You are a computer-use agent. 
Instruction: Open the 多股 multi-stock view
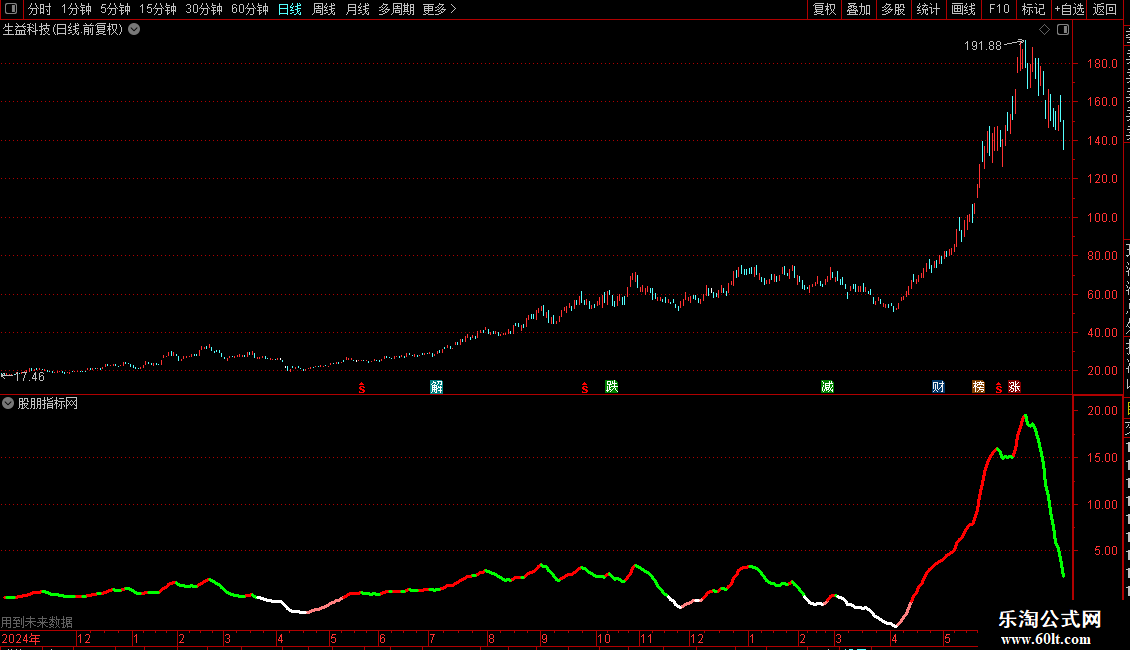pos(893,9)
